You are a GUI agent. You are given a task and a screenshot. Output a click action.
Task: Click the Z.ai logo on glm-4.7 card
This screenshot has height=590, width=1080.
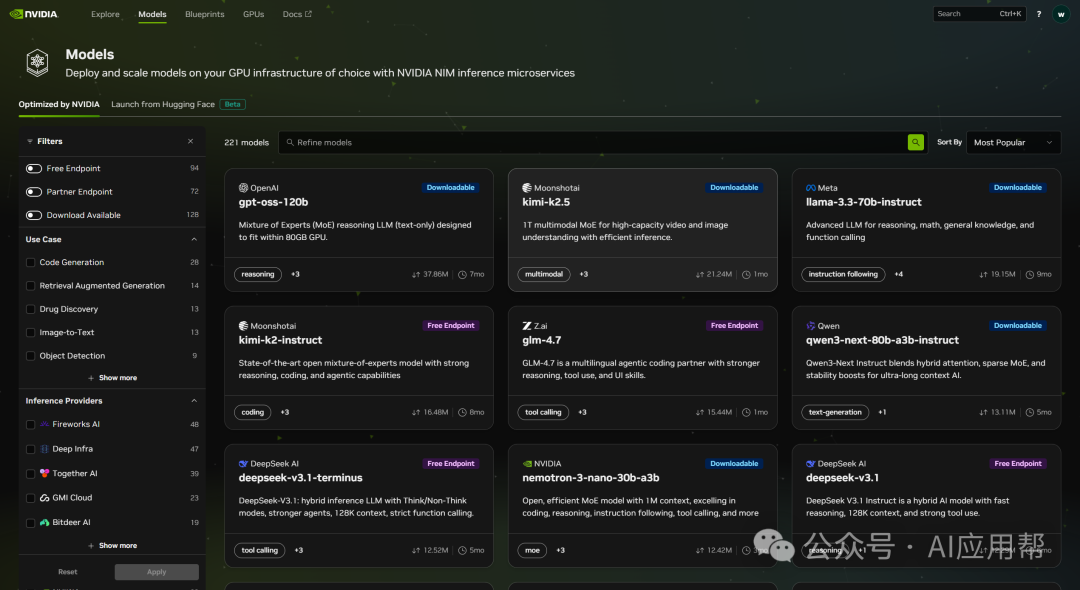pos(527,326)
